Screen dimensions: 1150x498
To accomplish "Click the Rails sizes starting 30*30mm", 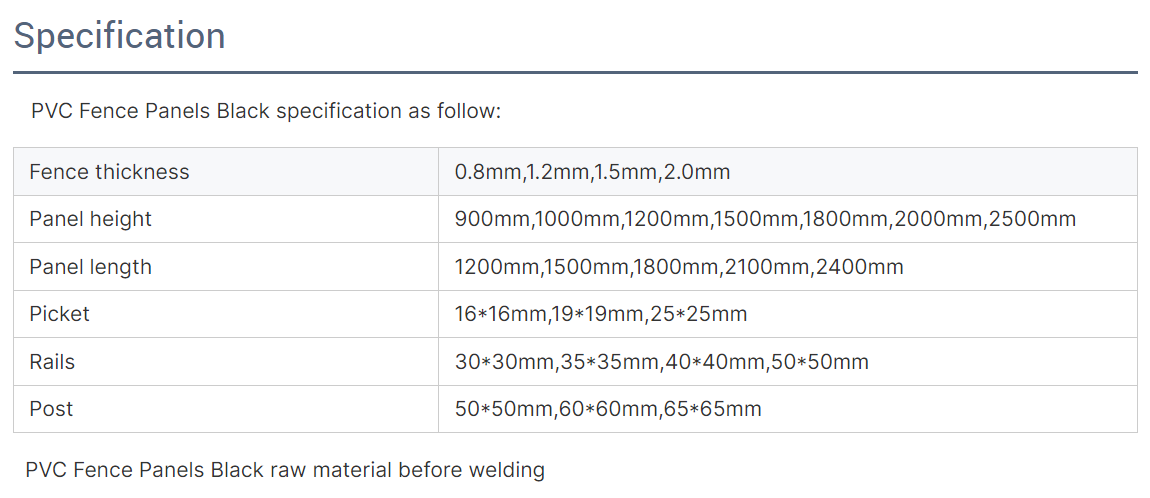I will 662,362.
